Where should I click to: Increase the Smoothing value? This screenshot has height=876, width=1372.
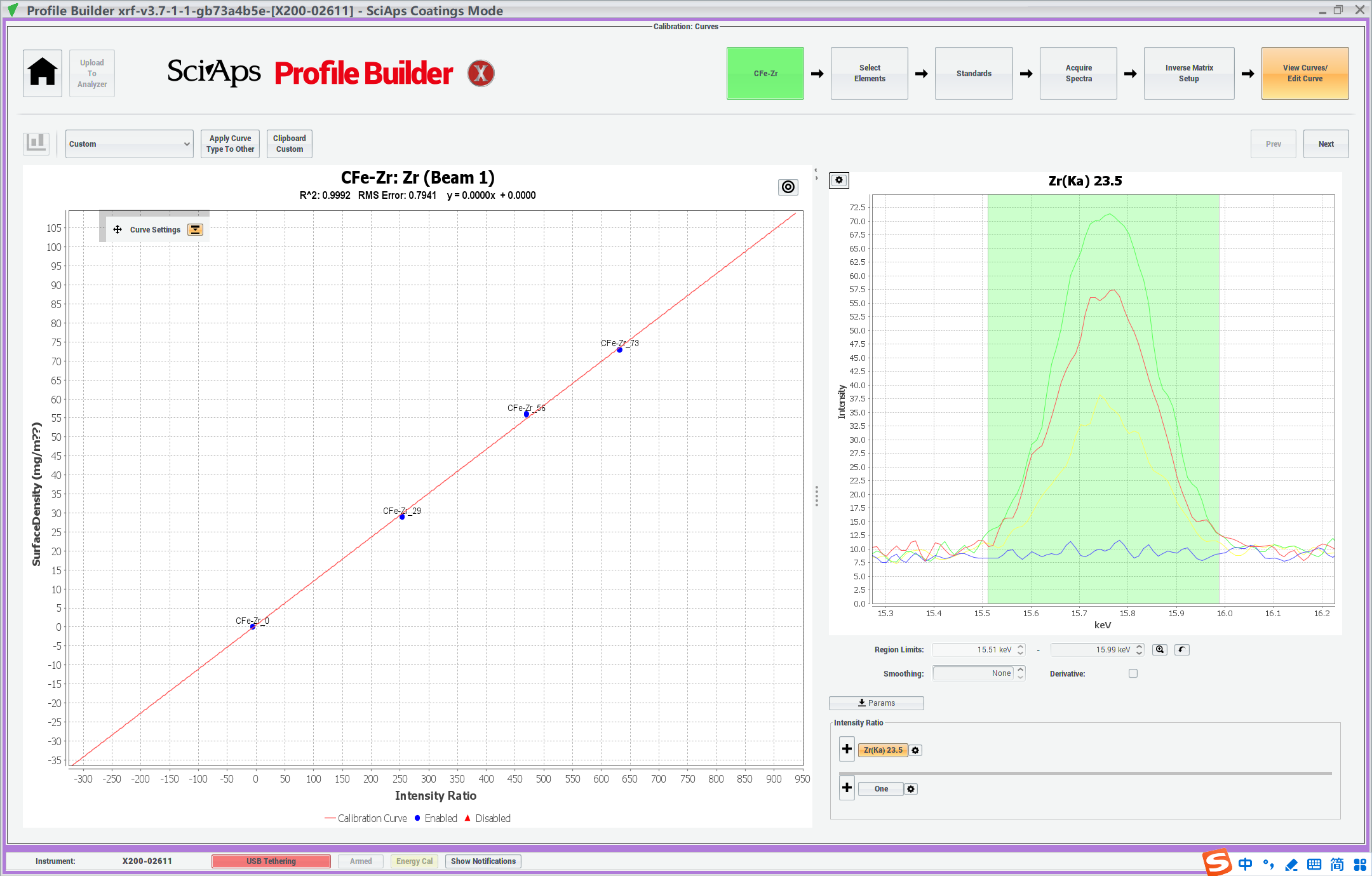[1020, 670]
